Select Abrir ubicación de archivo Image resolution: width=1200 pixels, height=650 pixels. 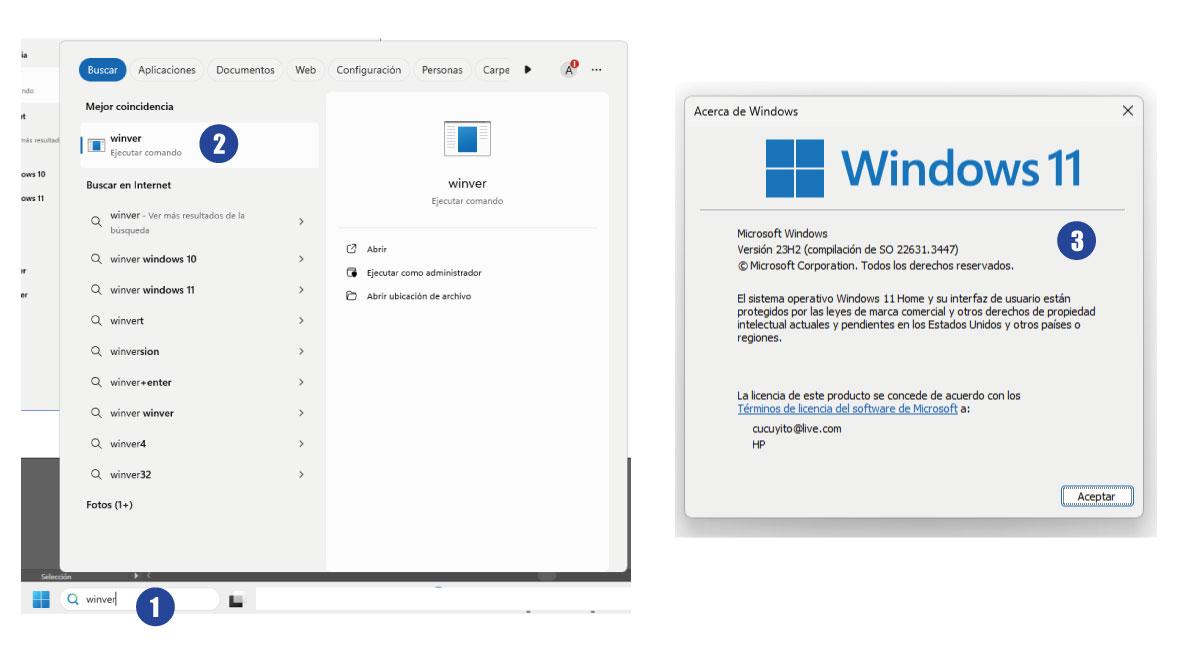point(418,296)
